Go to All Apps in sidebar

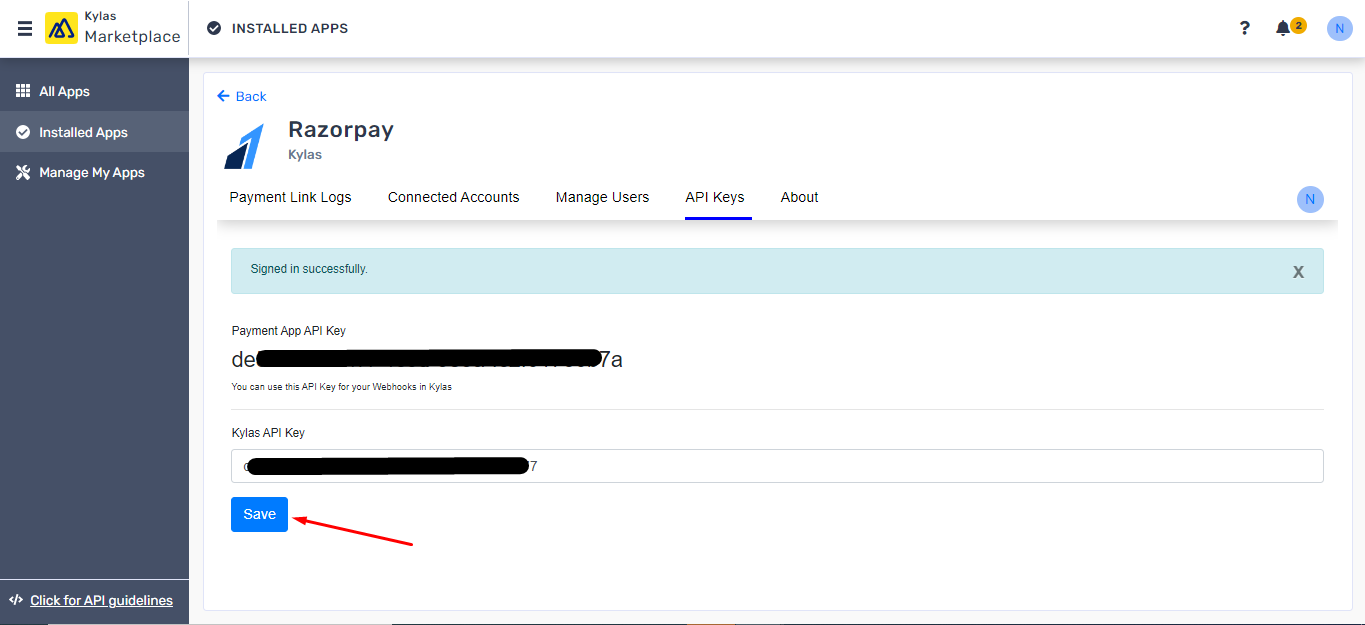pyautogui.click(x=94, y=91)
